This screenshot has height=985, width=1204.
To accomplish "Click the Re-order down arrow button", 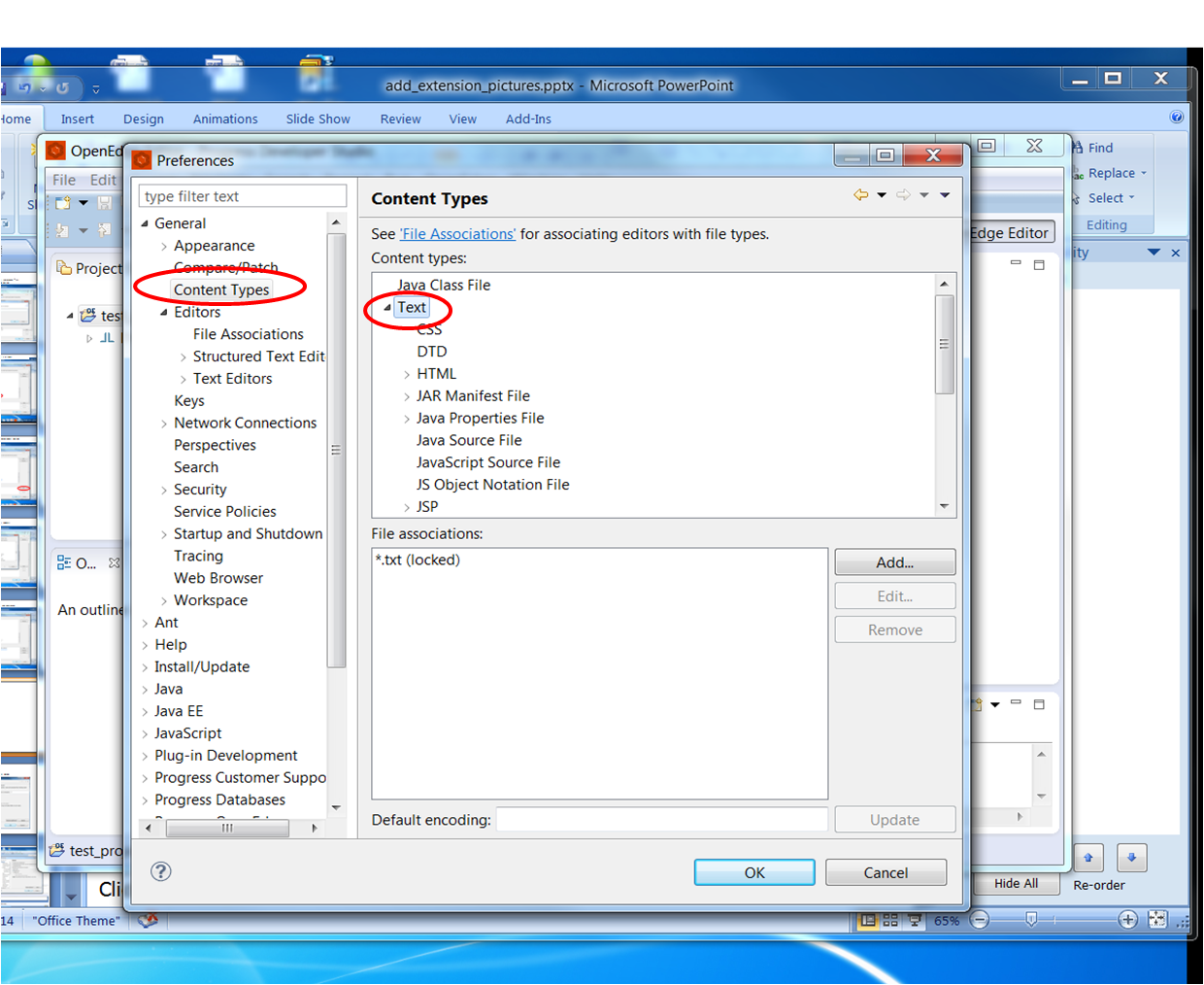I will (1131, 858).
